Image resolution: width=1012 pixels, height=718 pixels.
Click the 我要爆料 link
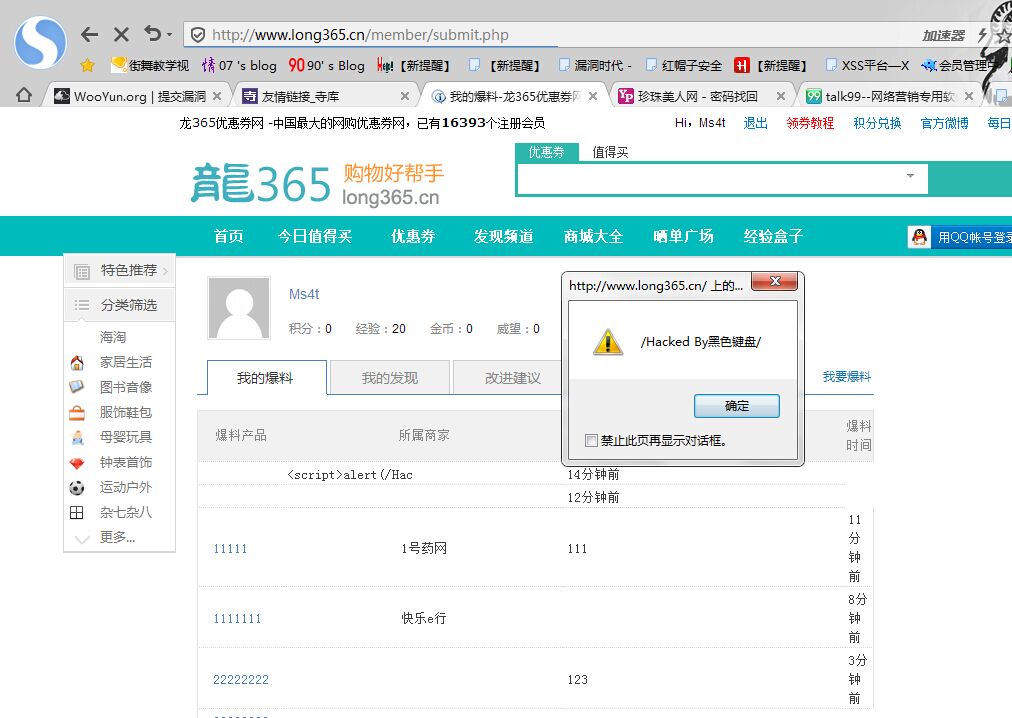(x=847, y=376)
